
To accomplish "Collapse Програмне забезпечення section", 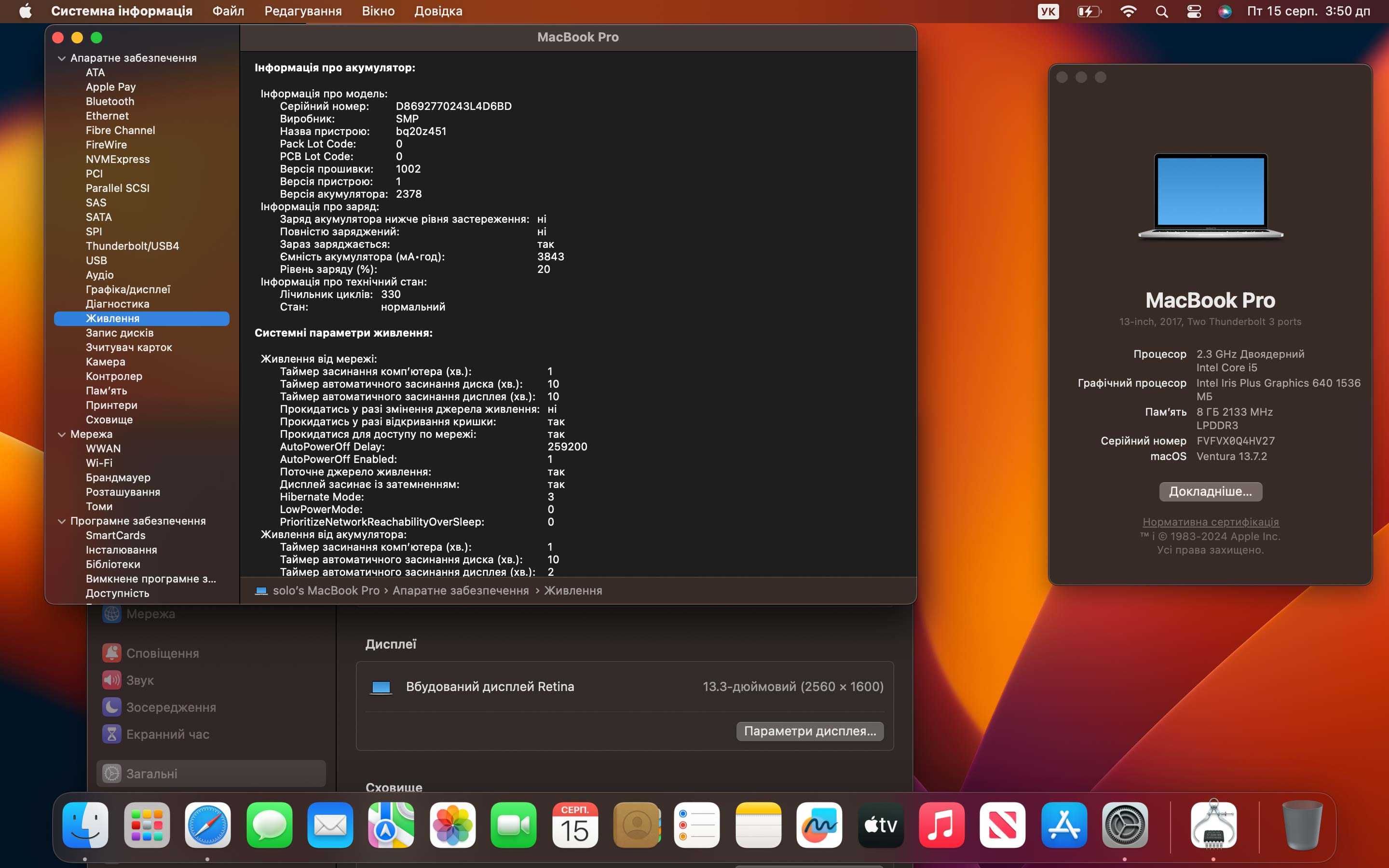I will coord(61,521).
